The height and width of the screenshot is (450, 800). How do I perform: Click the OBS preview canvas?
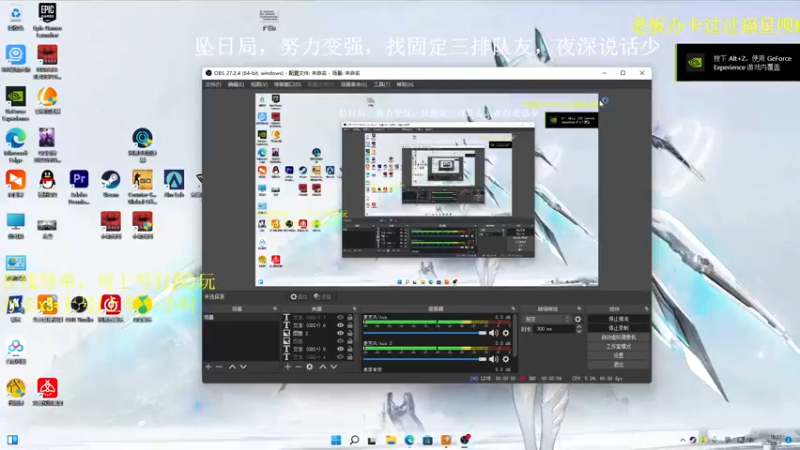tap(427, 189)
